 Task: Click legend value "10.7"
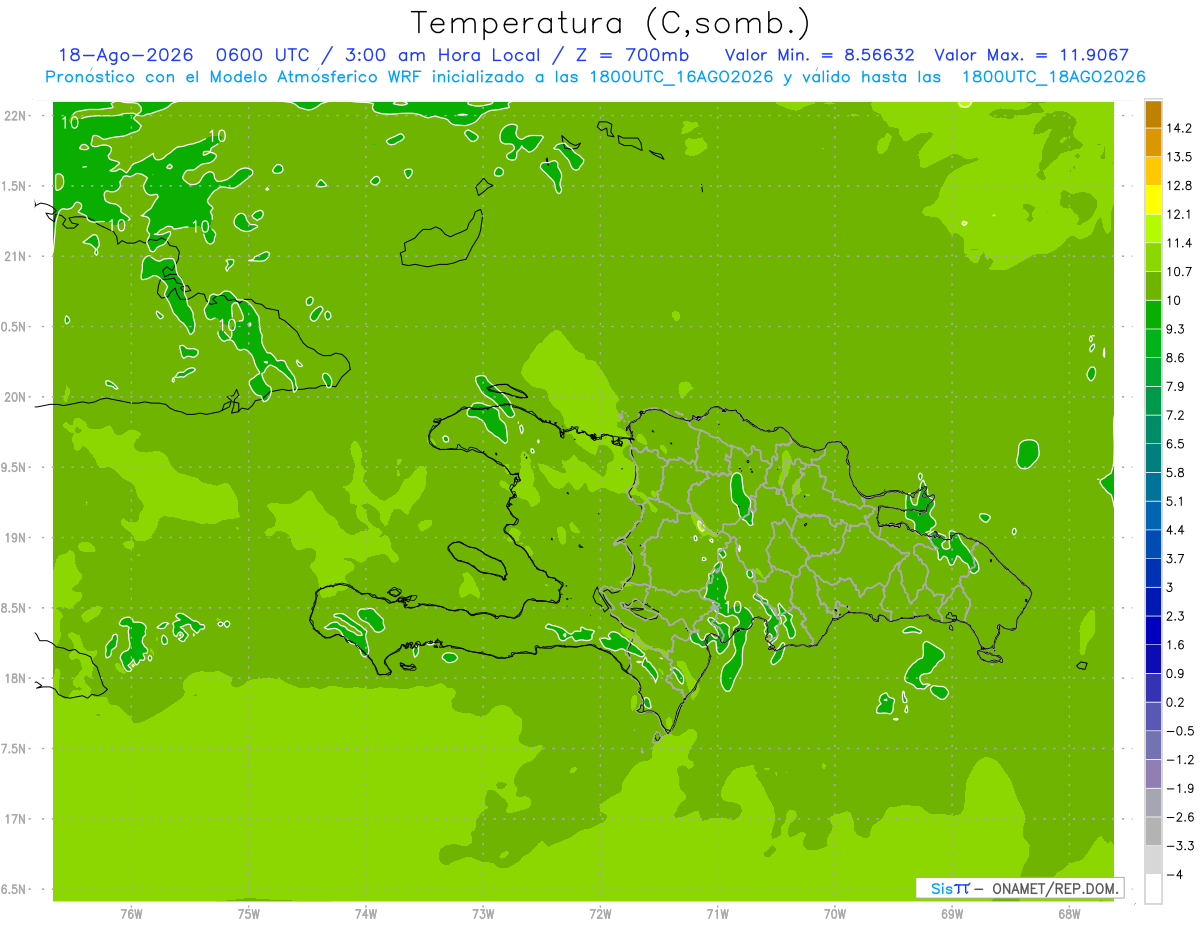(1179, 272)
